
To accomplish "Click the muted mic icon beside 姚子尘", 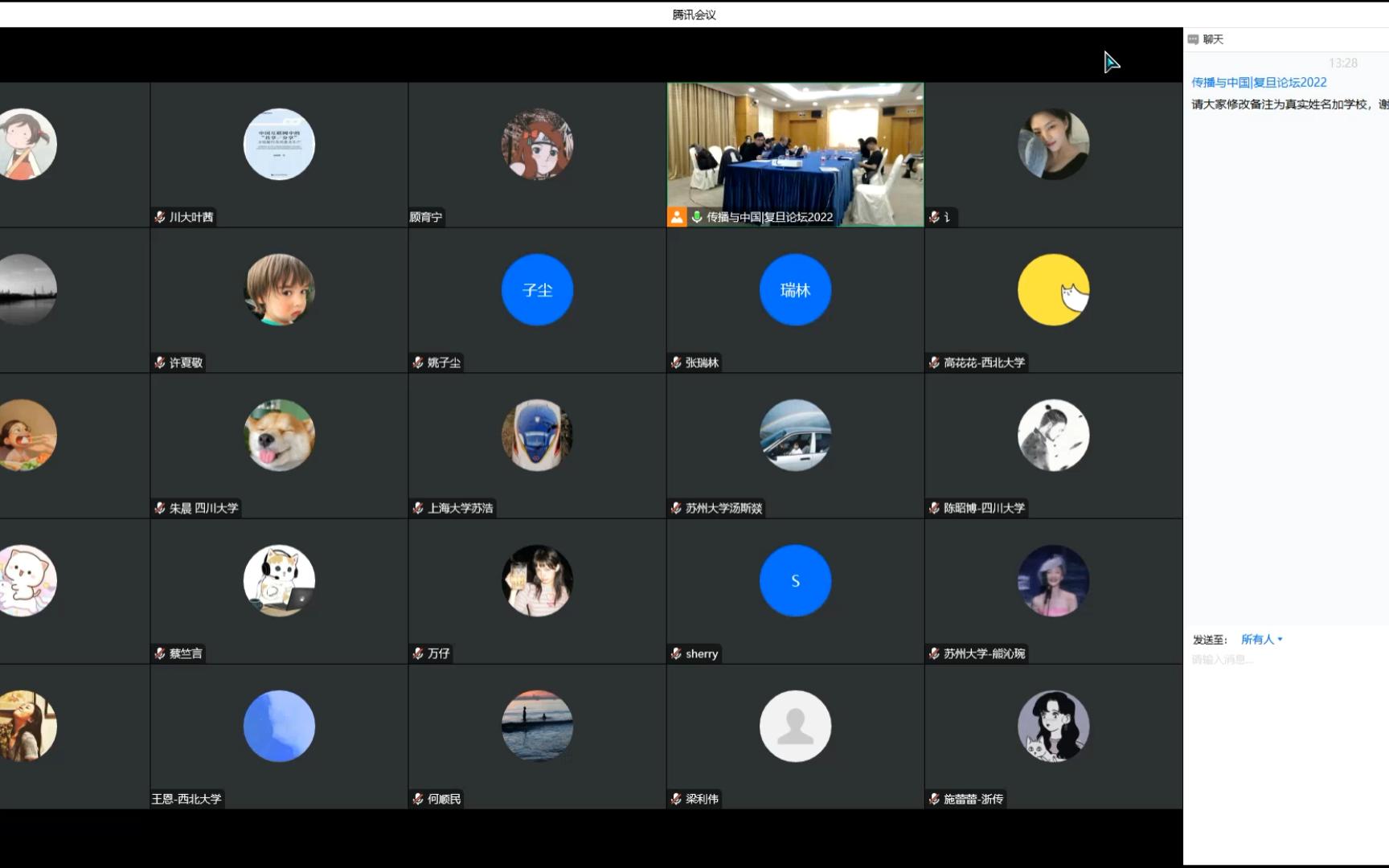I will coord(418,362).
